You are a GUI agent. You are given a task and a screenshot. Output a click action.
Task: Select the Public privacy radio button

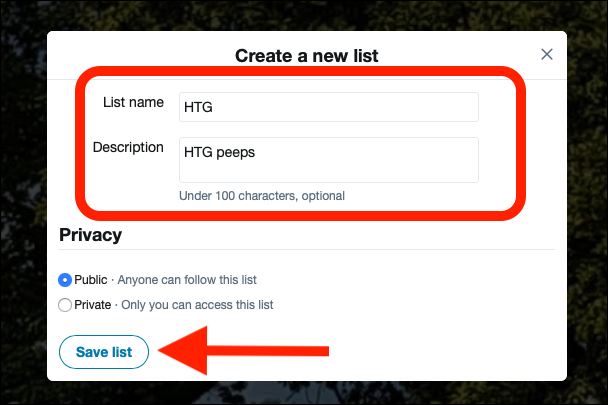(x=66, y=280)
